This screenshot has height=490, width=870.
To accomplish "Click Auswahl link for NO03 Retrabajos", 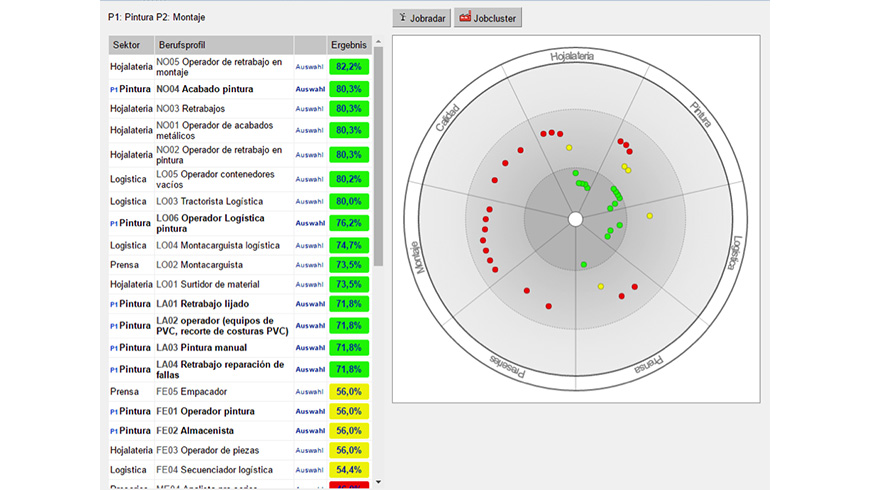I will coord(310,109).
